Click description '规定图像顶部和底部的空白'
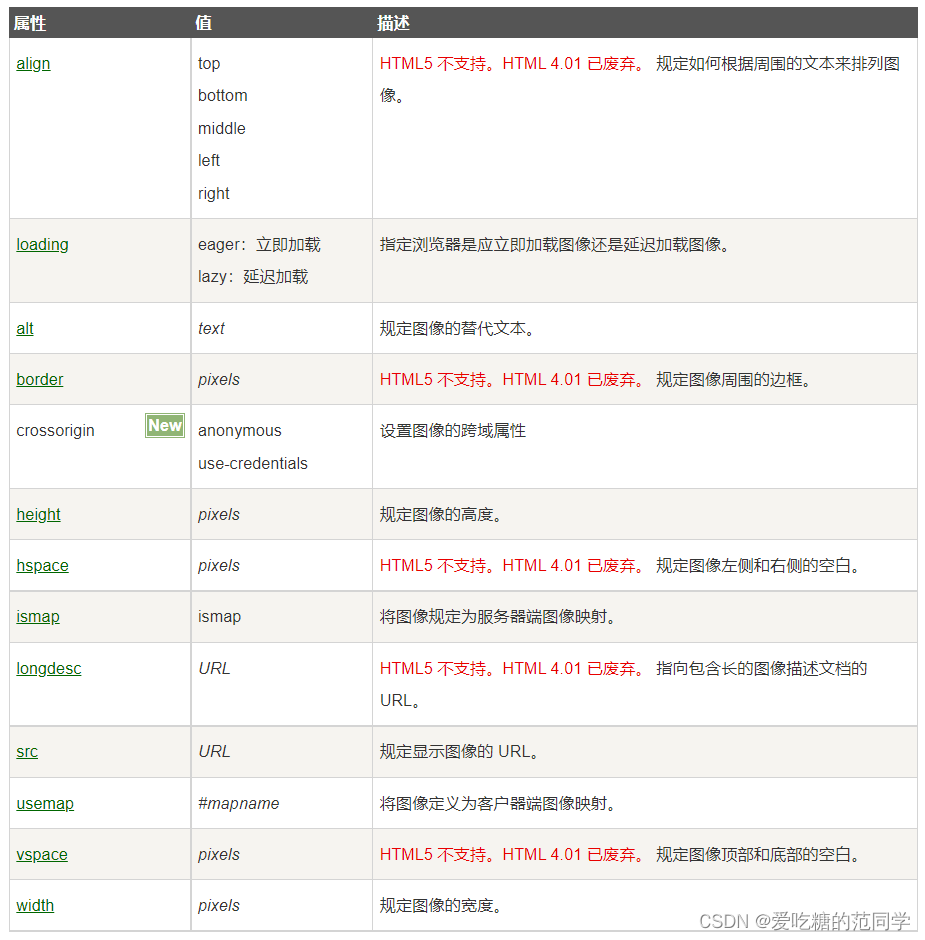This screenshot has width=925, height=940. pyautogui.click(x=757, y=854)
